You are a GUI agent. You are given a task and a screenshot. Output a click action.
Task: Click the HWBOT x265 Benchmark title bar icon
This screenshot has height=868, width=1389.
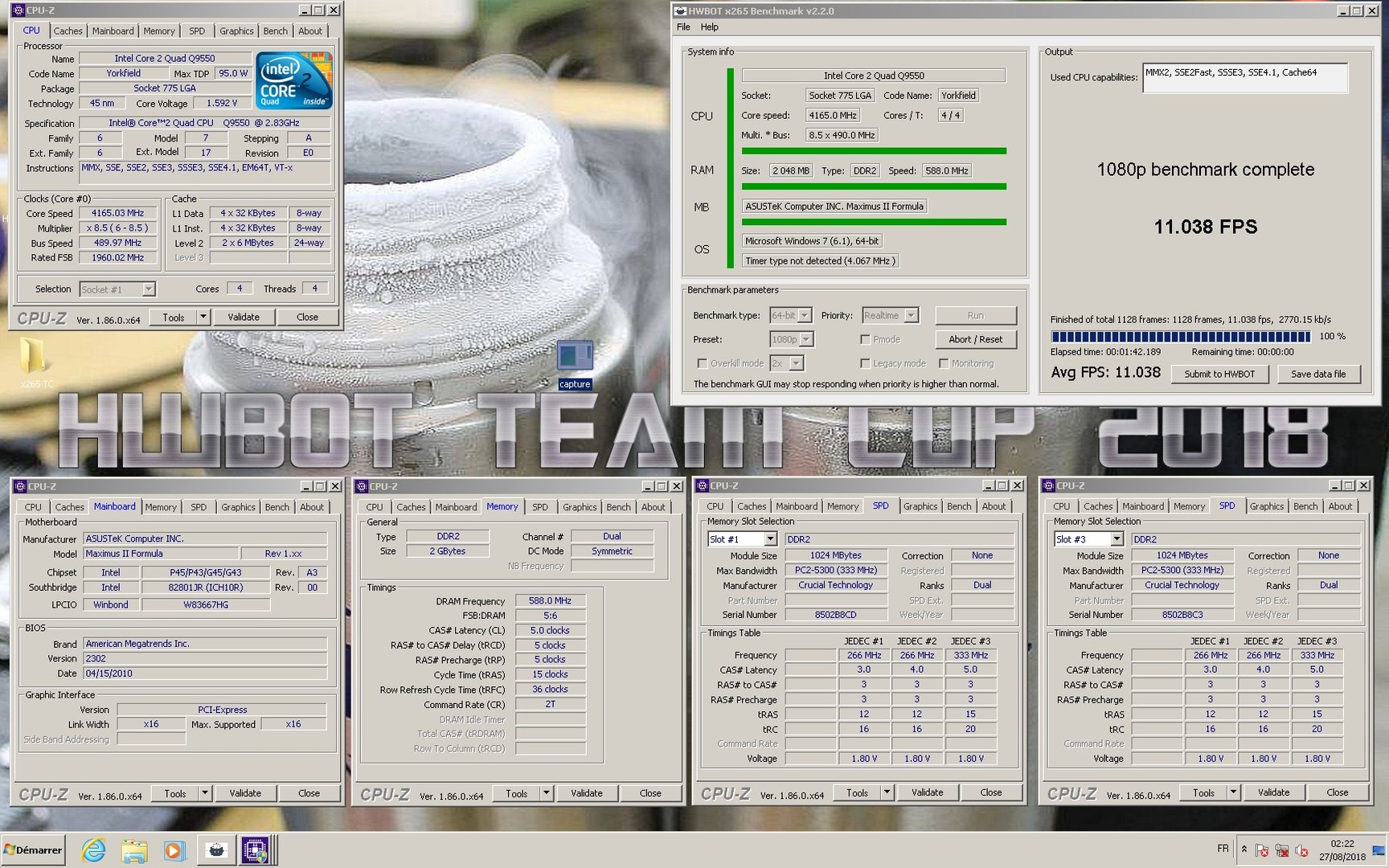tap(681, 11)
